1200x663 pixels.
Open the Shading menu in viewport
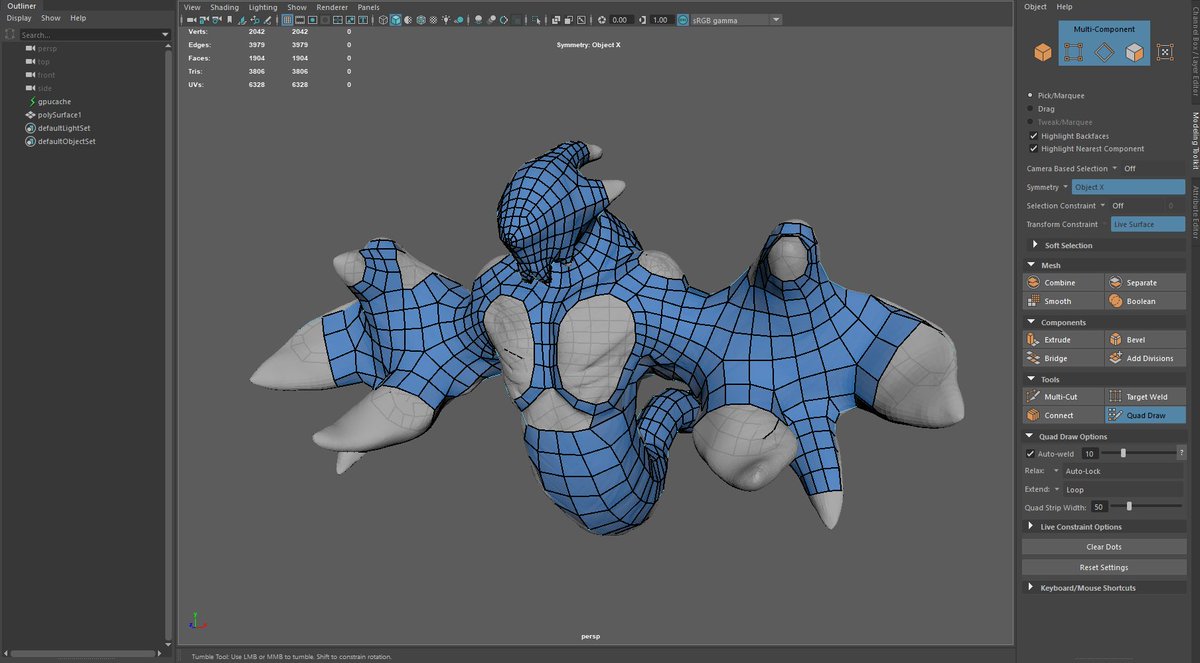tap(224, 7)
